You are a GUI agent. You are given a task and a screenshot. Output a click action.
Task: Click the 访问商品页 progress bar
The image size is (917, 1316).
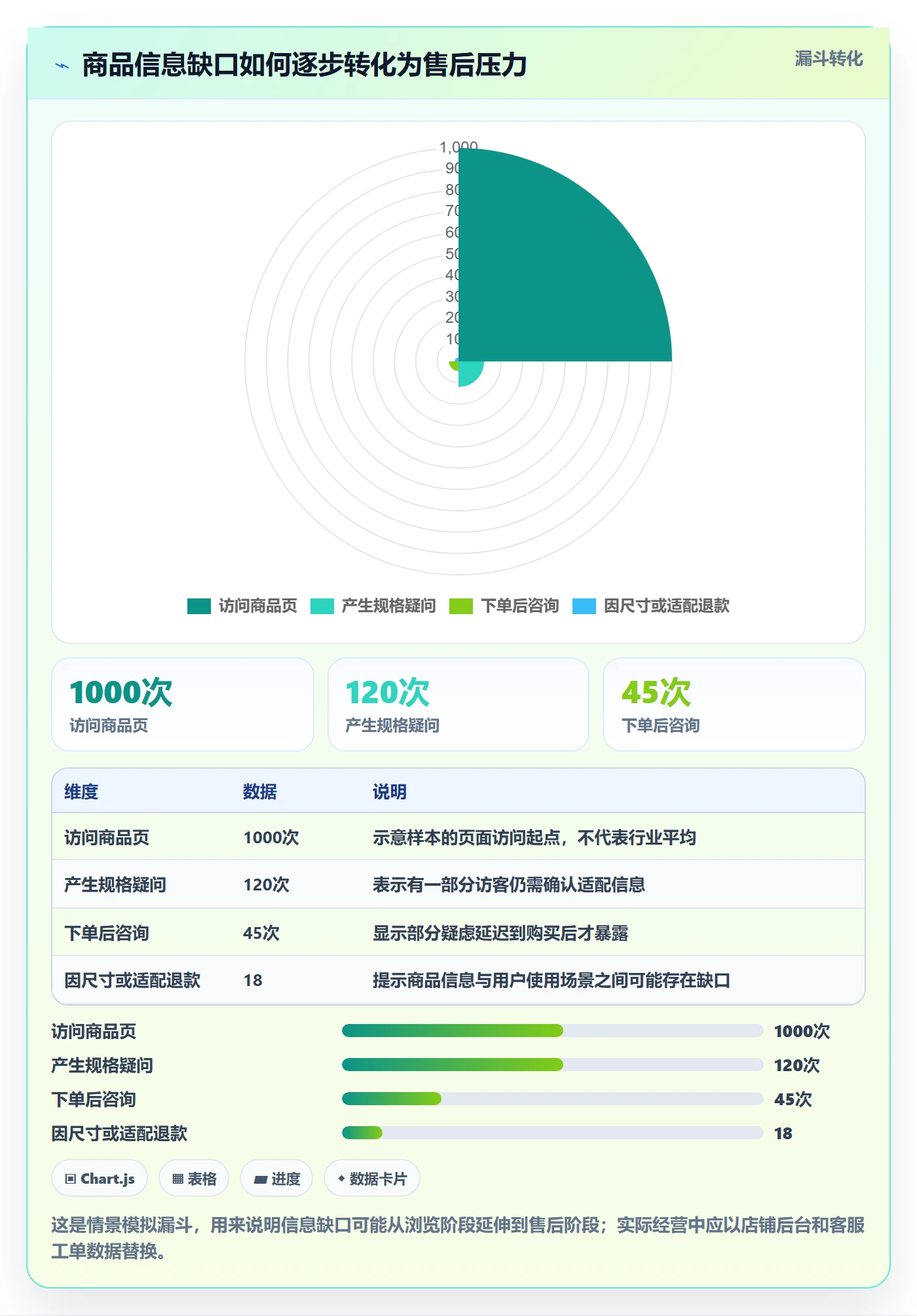pyautogui.click(x=552, y=1031)
